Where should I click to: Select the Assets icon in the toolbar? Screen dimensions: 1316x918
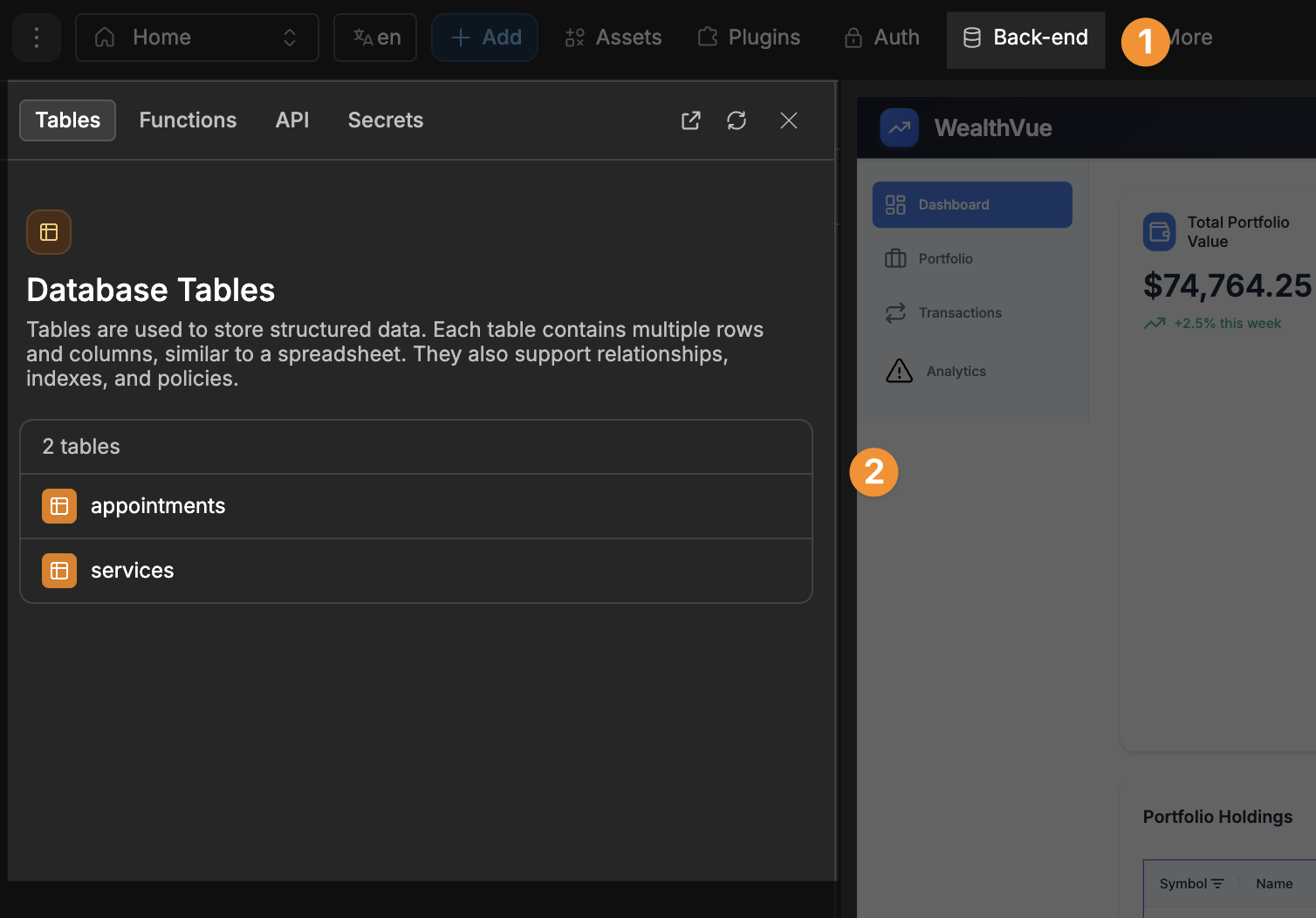coord(573,37)
